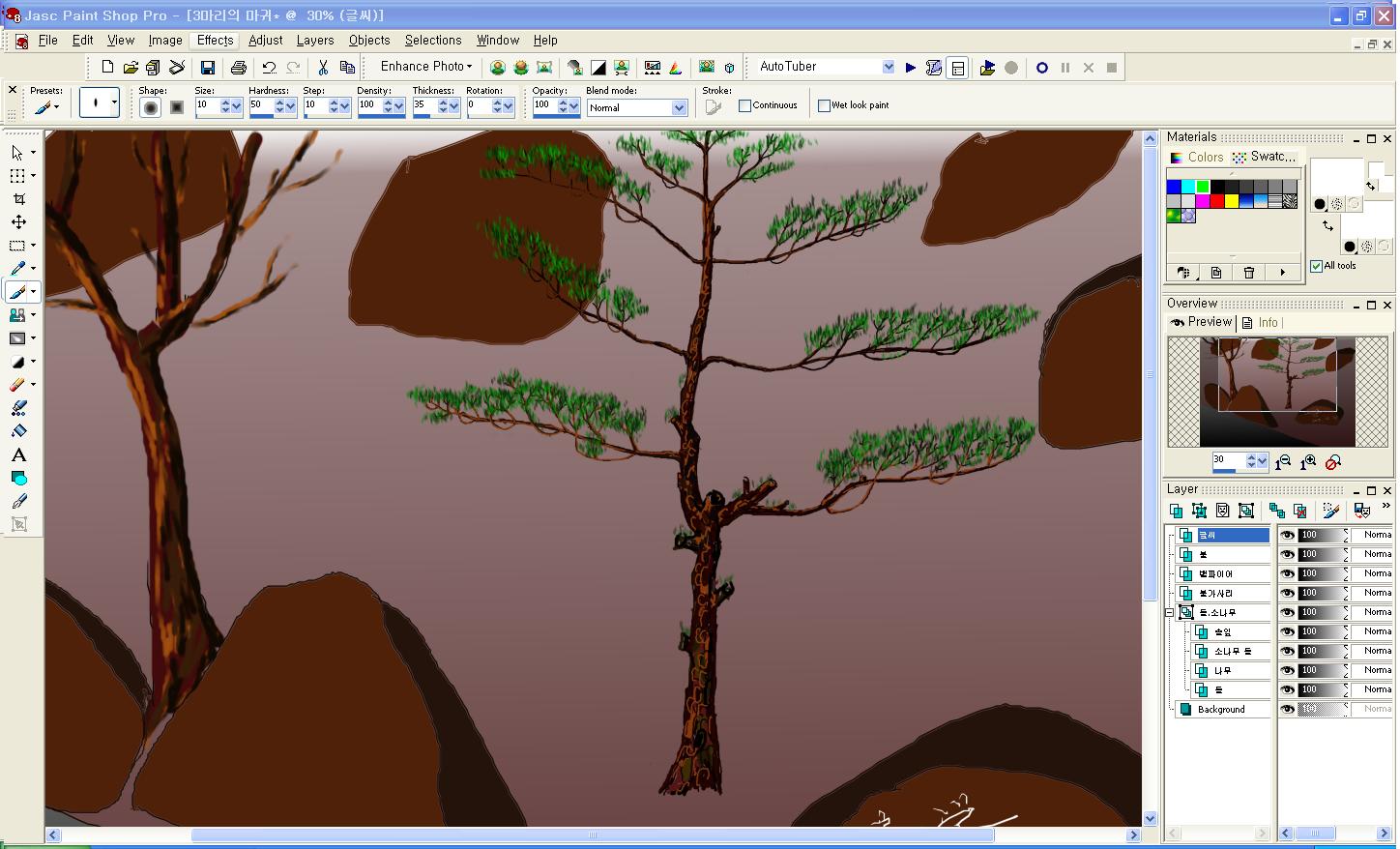Run the AutoTuber script with play button
The height and width of the screenshot is (849, 1400).
click(x=910, y=68)
